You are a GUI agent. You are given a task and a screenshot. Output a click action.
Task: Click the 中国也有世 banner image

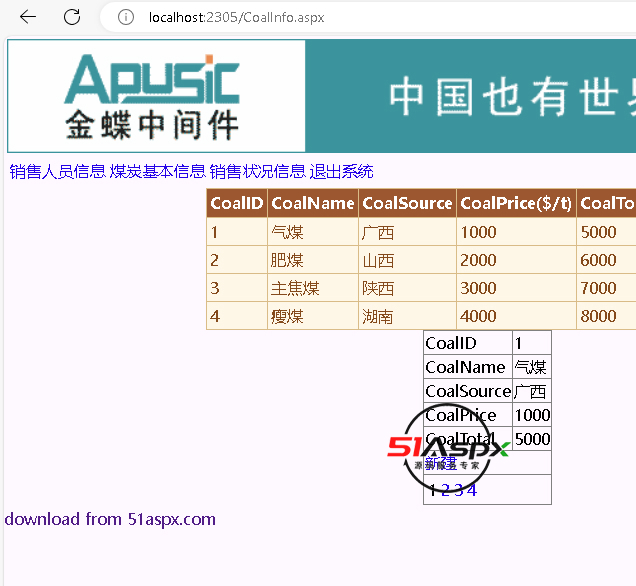click(471, 96)
